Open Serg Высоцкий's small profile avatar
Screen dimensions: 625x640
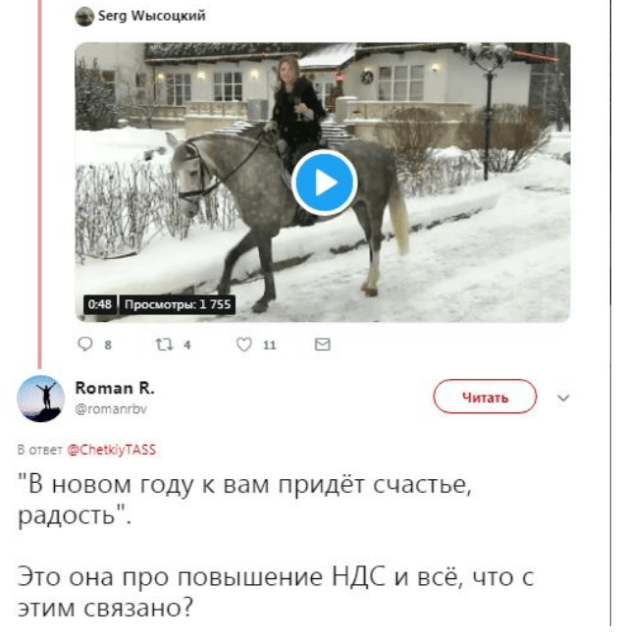tap(85, 17)
